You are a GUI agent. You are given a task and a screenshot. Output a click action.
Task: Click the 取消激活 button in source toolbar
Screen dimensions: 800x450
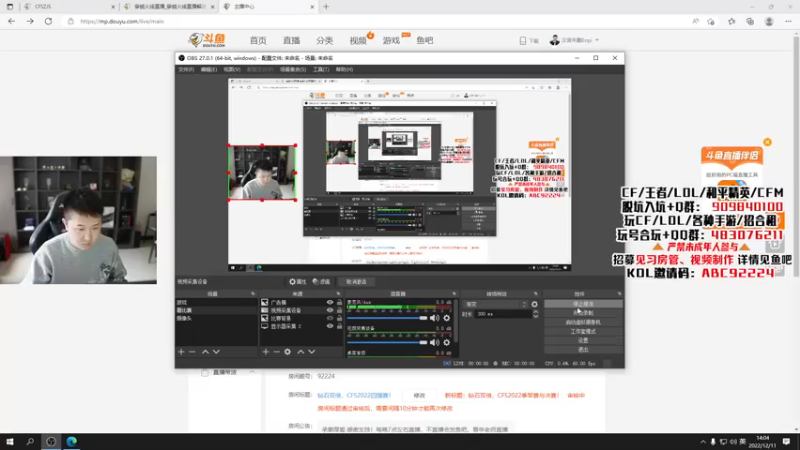(356, 282)
